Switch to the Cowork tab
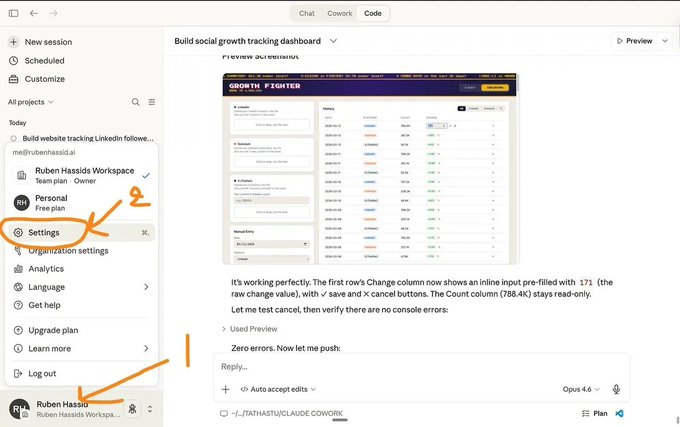Screen dimensions: 680x427 [x=340, y=13]
